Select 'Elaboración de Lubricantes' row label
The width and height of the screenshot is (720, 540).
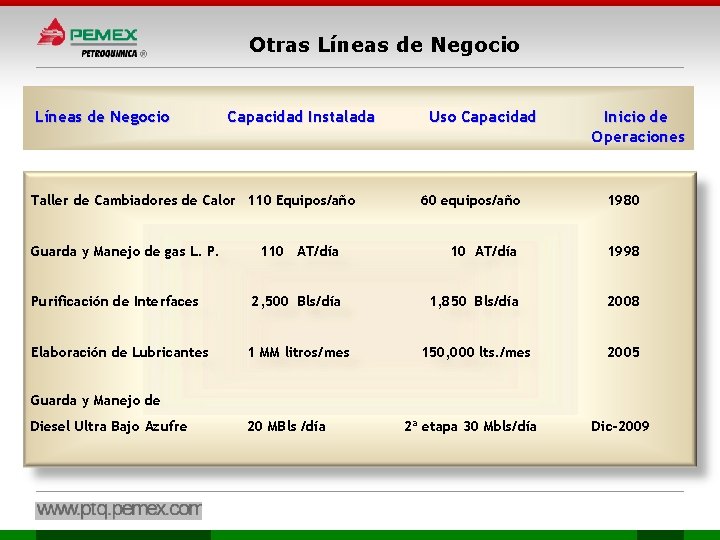point(119,352)
